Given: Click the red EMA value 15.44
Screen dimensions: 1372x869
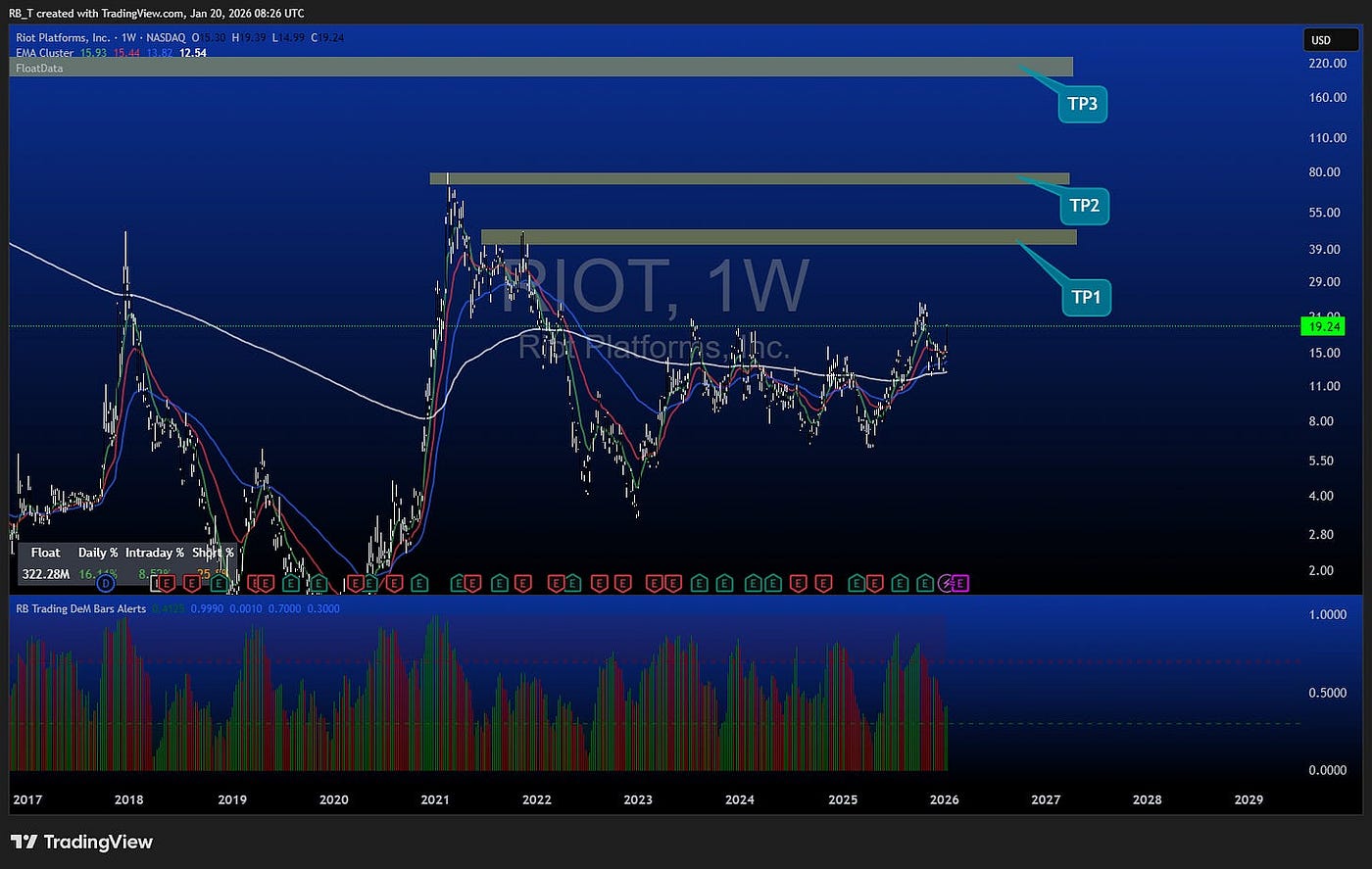Looking at the screenshot, I should click(126, 53).
